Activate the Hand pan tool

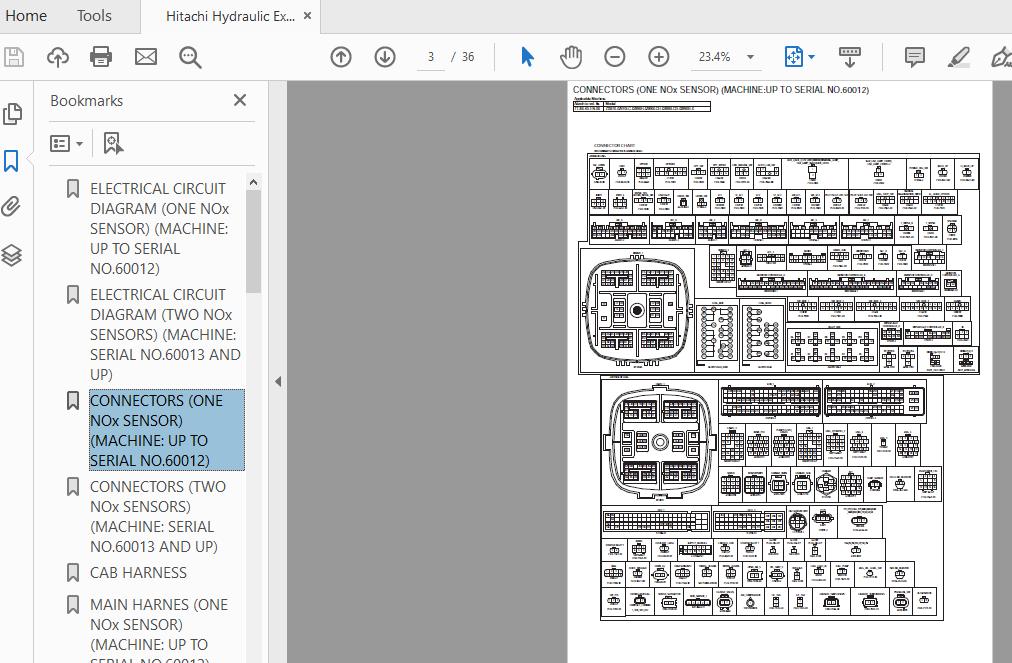(x=571, y=57)
